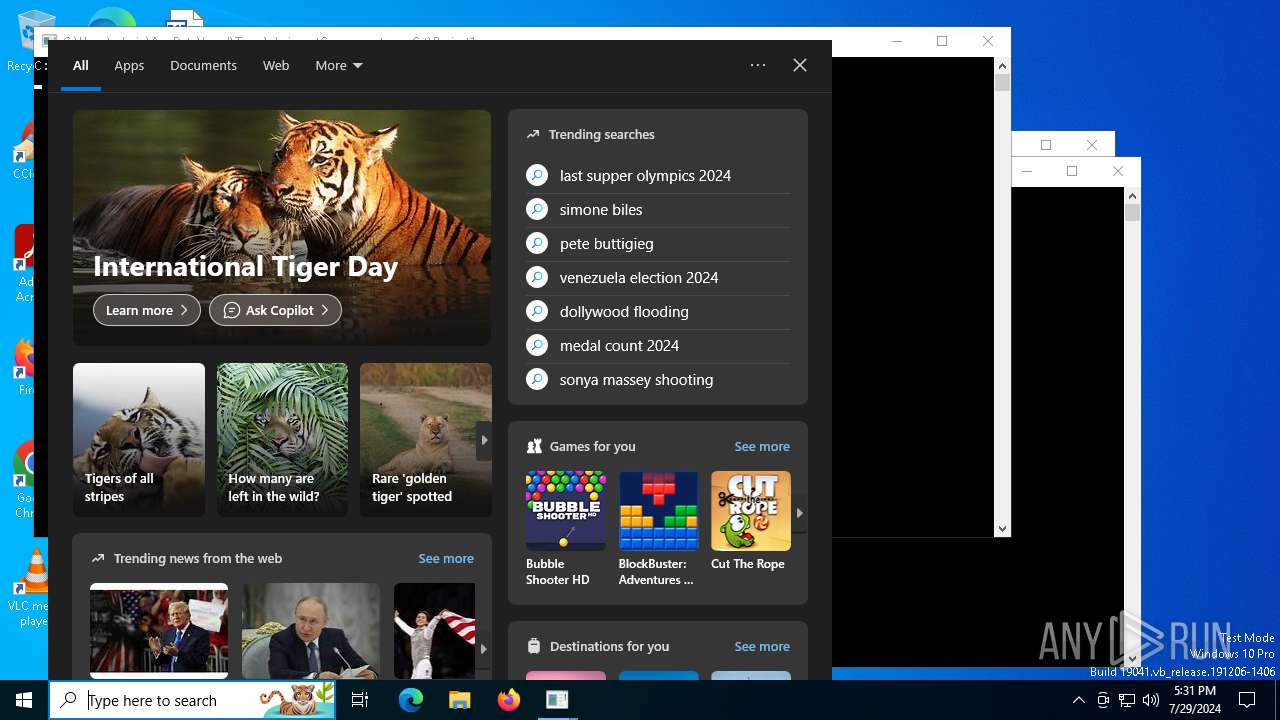Open the fencer news thumbnail
1280x720 pixels.
click(x=435, y=631)
